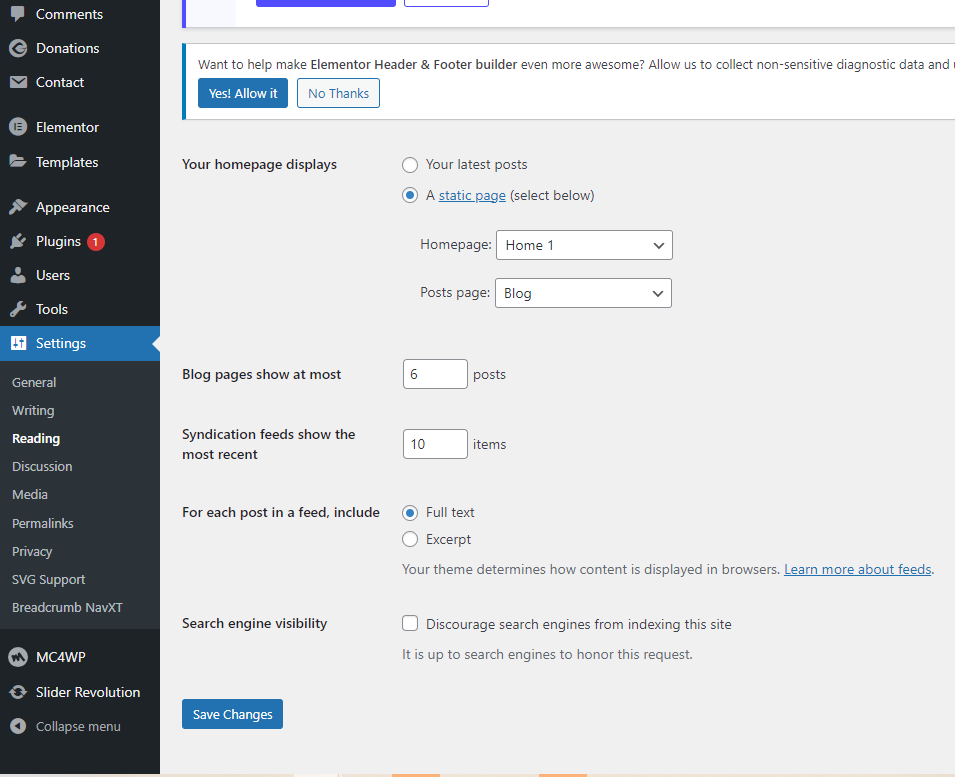This screenshot has height=777, width=955.
Task: Click the Contact envelope icon
Action: (x=18, y=82)
